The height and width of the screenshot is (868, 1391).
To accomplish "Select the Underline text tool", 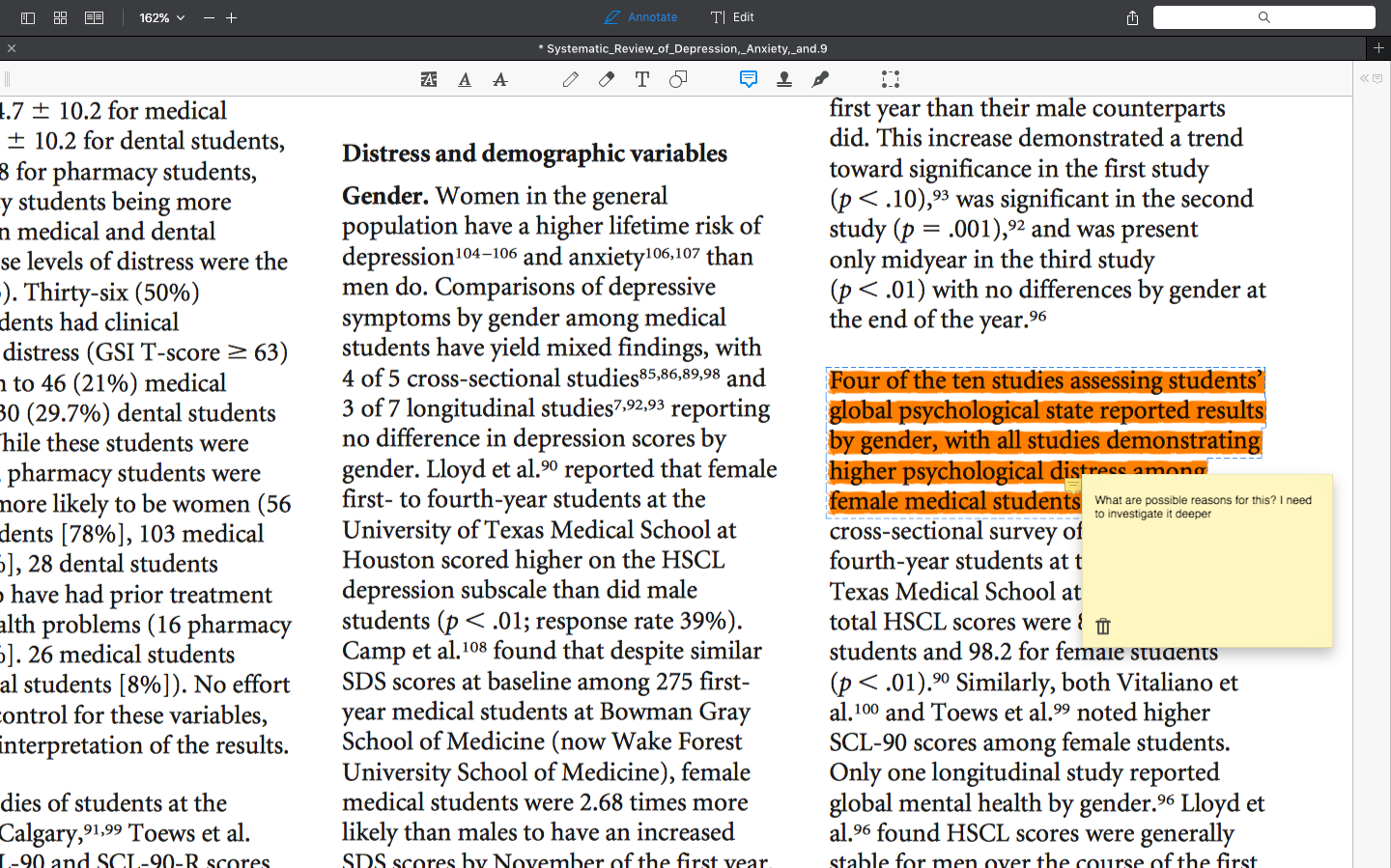I will [x=465, y=79].
